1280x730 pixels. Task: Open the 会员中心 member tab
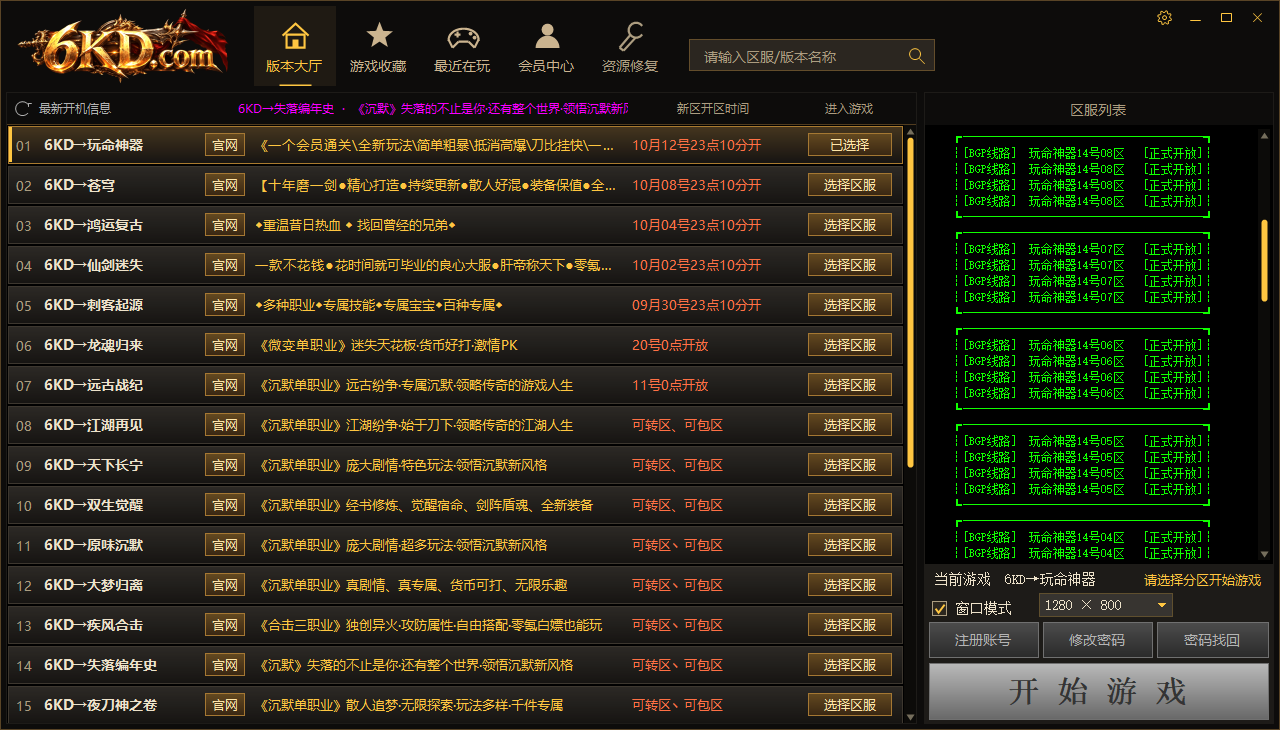546,47
